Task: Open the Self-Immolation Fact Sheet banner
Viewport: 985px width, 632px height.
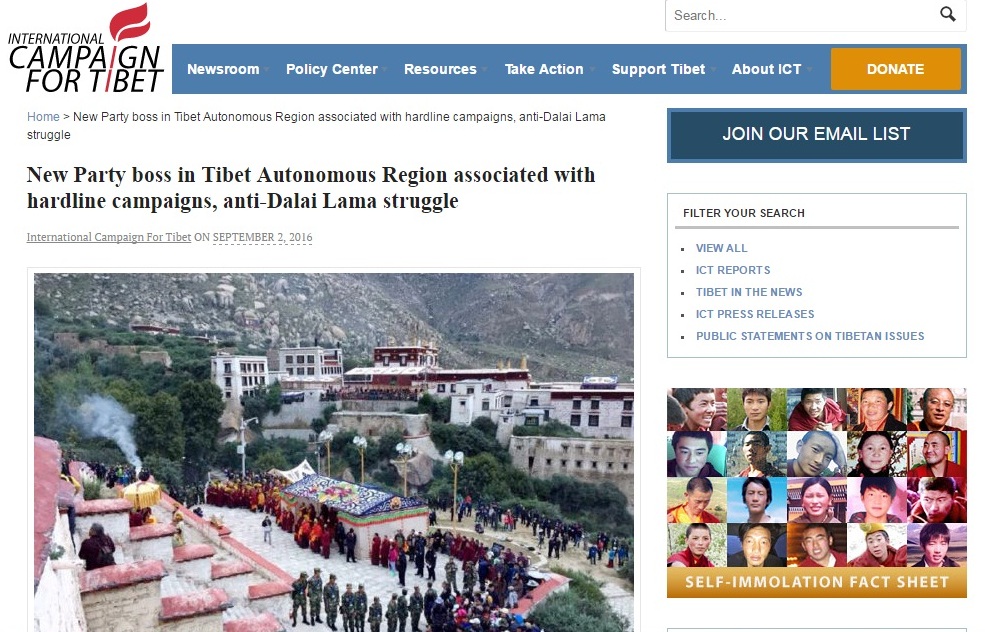Action: tap(816, 493)
